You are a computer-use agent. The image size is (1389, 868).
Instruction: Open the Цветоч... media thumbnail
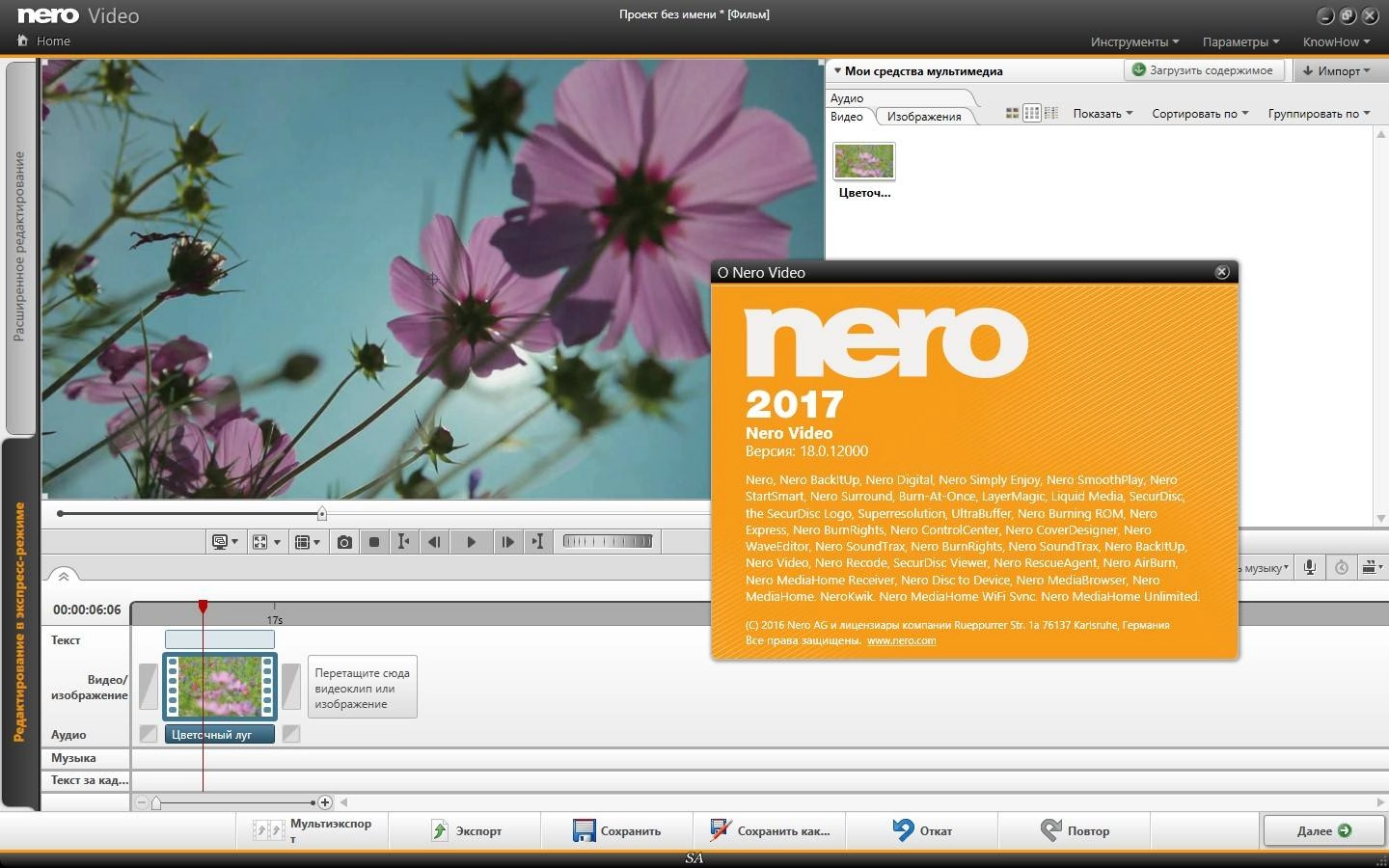[864, 161]
